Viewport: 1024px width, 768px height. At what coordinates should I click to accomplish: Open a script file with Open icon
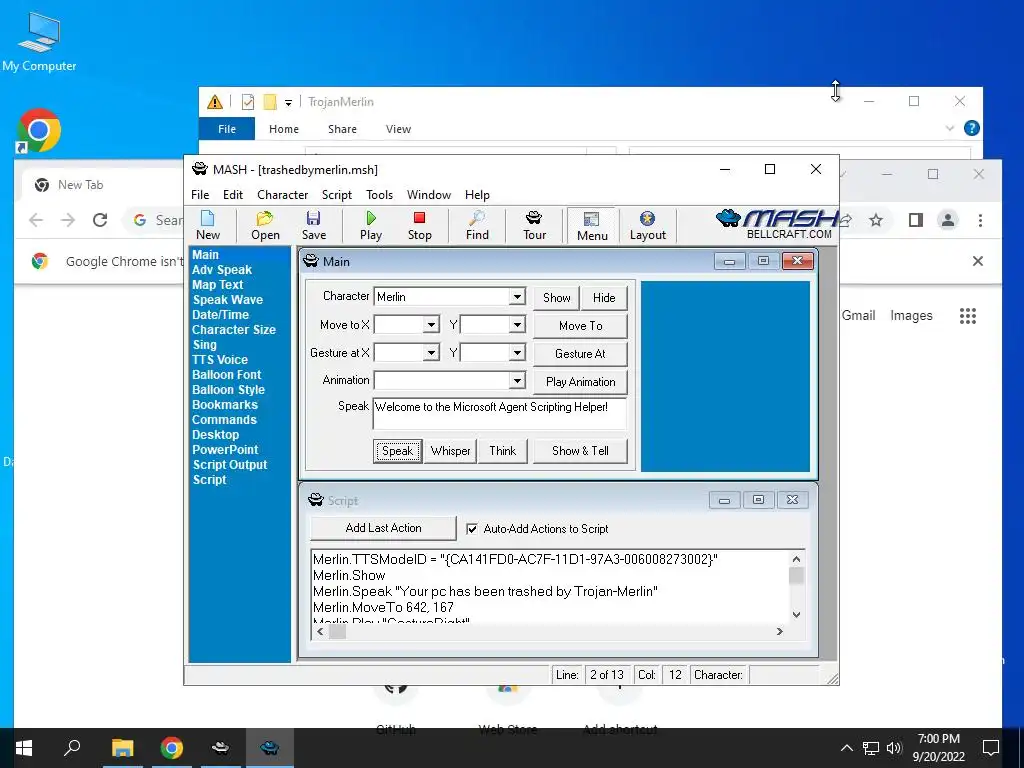click(265, 225)
